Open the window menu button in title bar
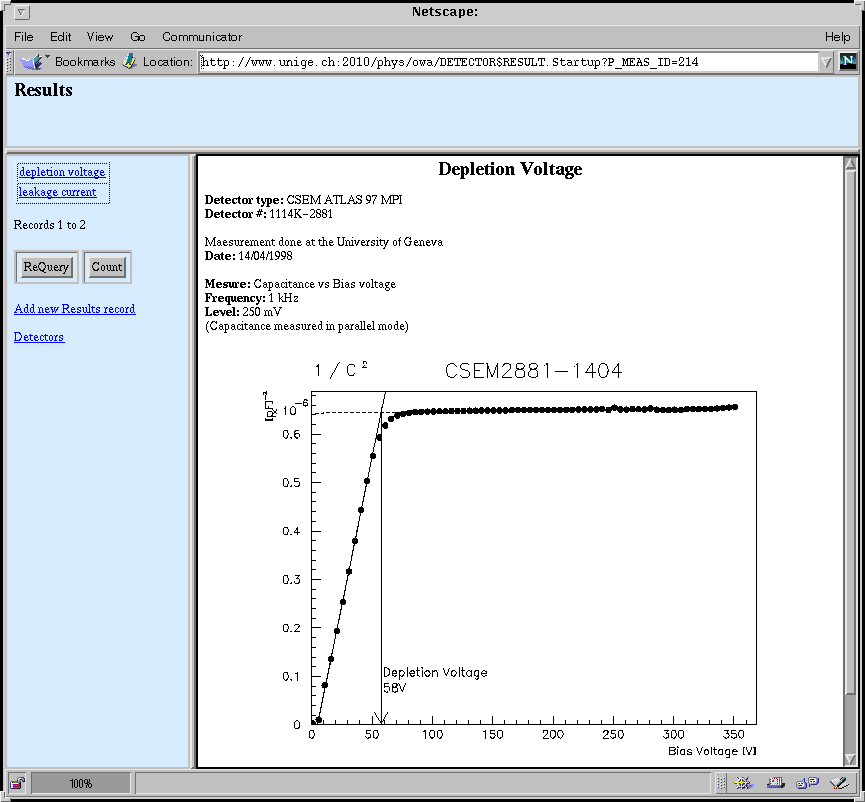Image resolution: width=865 pixels, height=802 pixels. (21, 13)
